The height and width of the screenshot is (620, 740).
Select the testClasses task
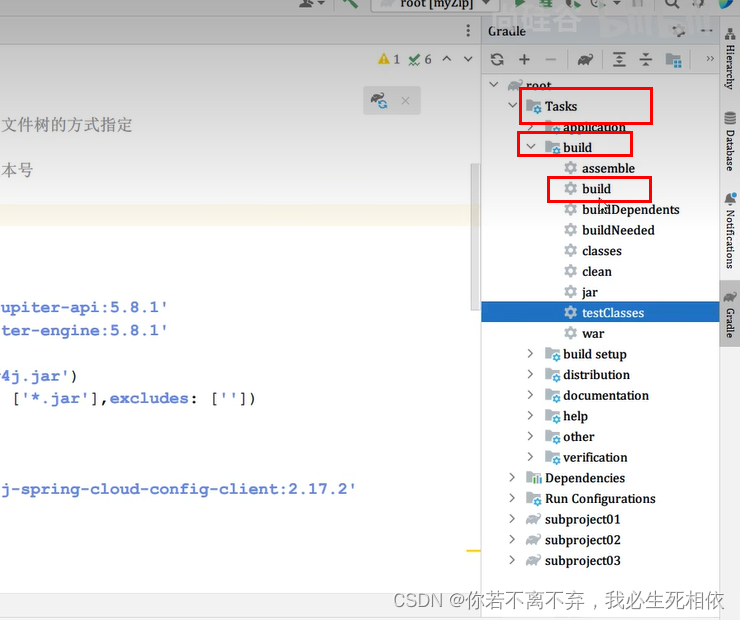pyautogui.click(x=600, y=312)
